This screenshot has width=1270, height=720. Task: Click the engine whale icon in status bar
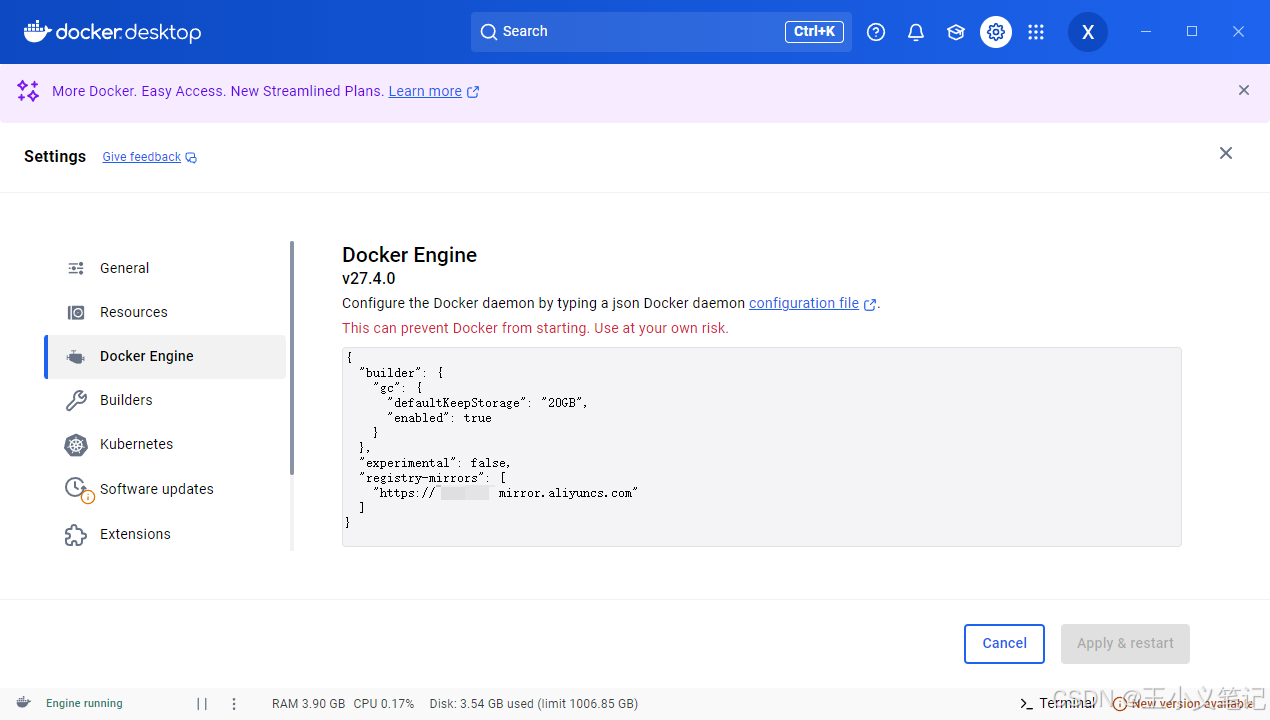[24, 703]
